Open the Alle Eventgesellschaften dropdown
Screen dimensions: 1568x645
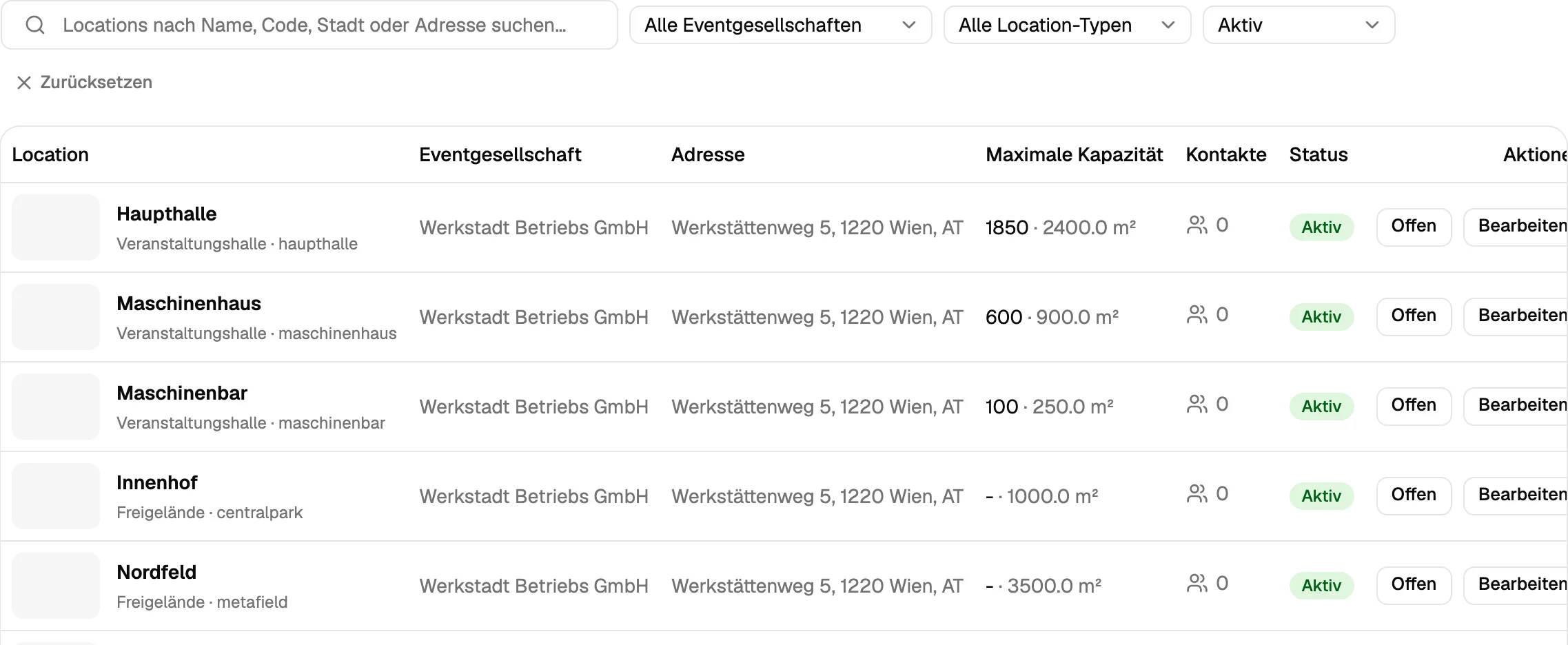(780, 25)
